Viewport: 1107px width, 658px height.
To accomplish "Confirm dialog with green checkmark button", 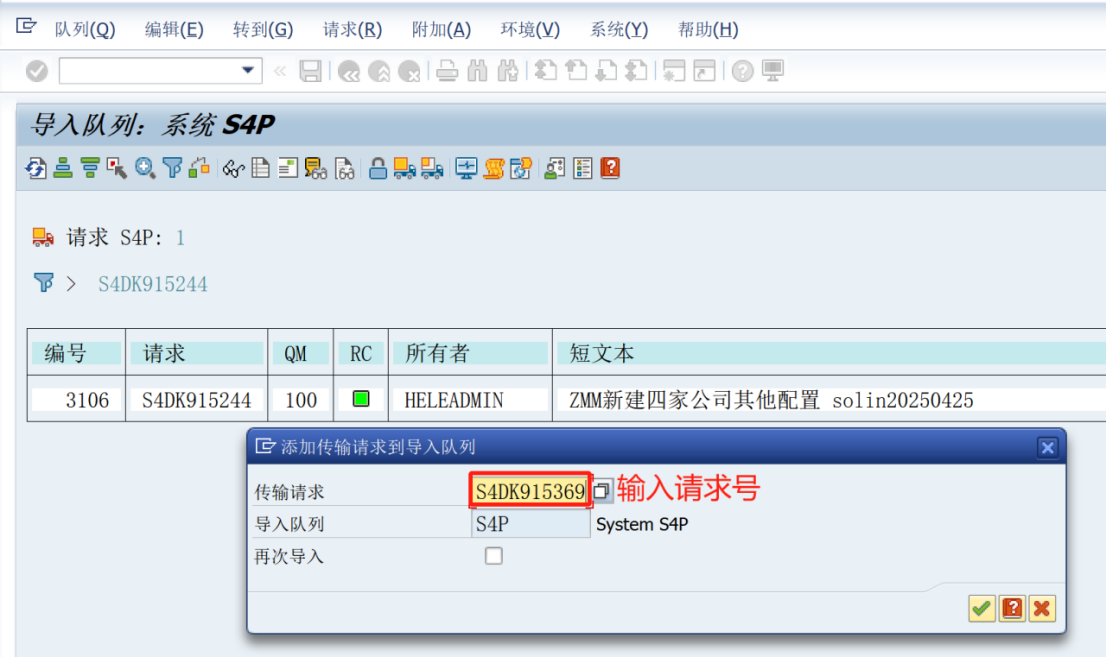I will click(x=981, y=609).
